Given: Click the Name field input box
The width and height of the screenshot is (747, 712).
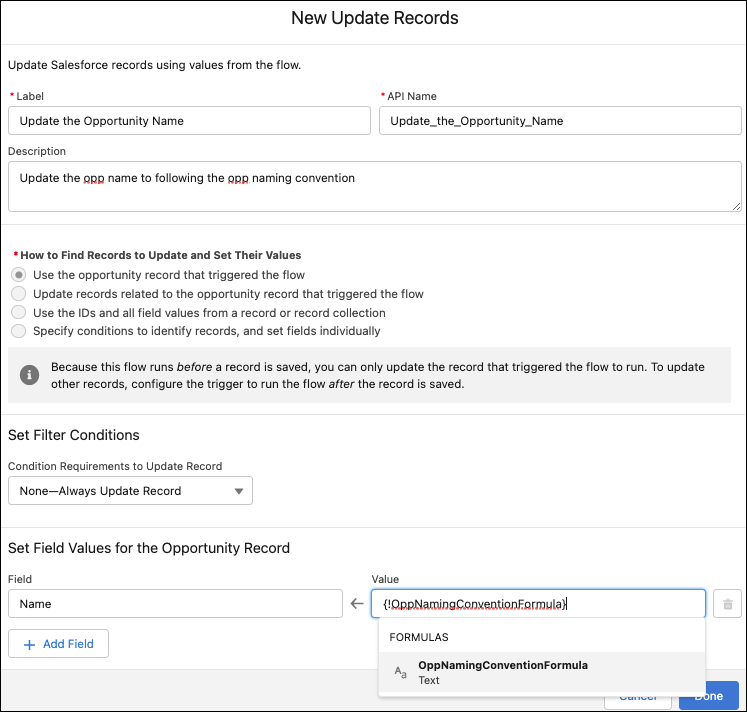Looking at the screenshot, I should tap(175, 604).
